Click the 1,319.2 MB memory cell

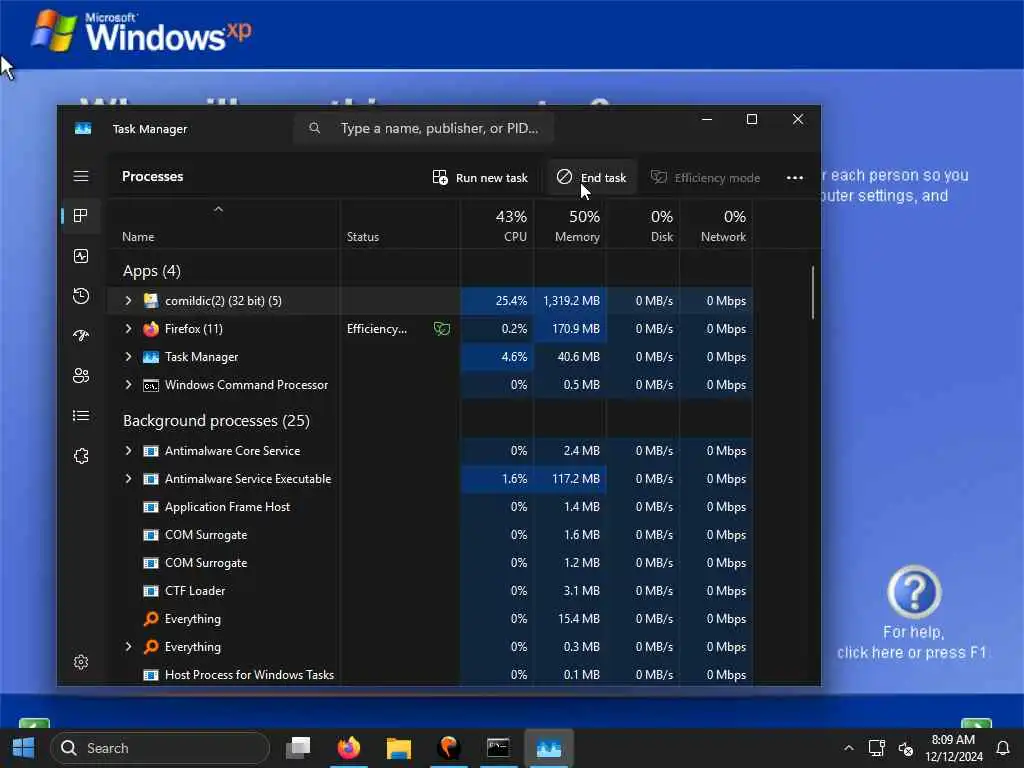[x=571, y=301]
